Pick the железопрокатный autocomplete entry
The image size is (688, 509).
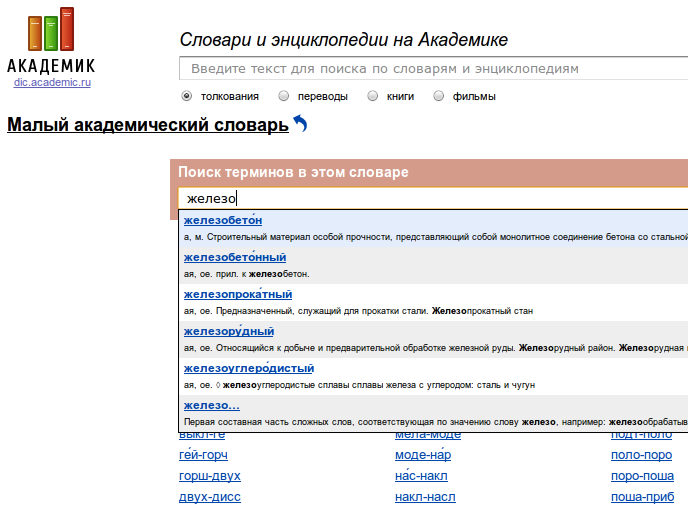point(238,294)
